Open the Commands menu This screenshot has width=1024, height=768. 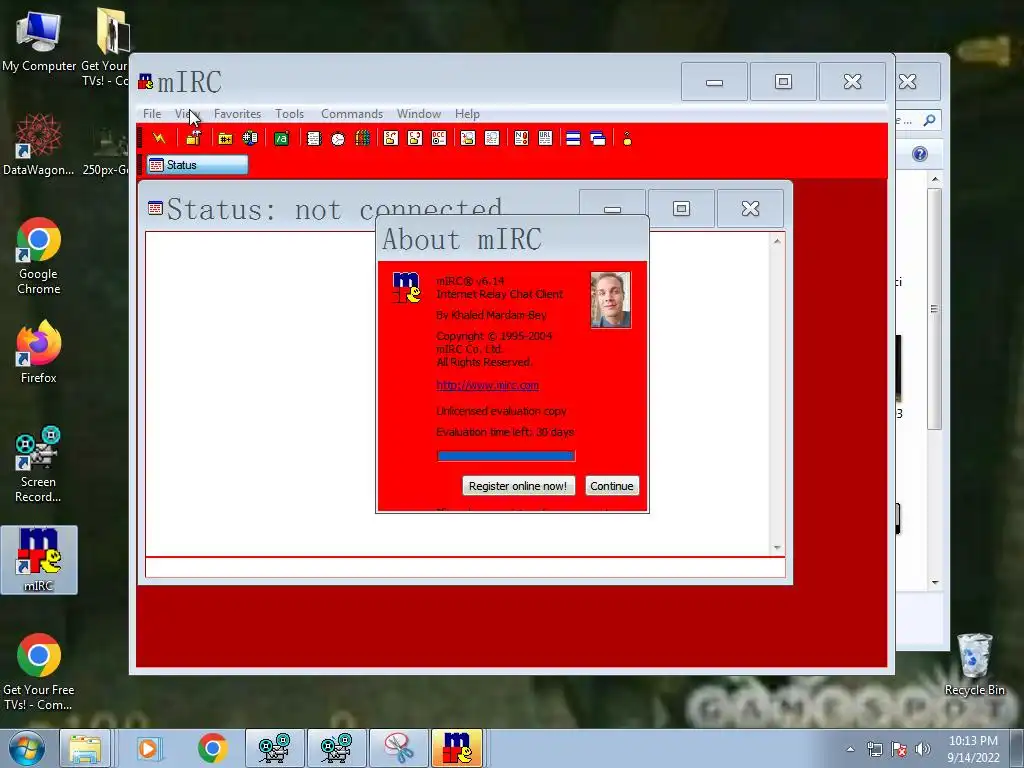tap(352, 114)
